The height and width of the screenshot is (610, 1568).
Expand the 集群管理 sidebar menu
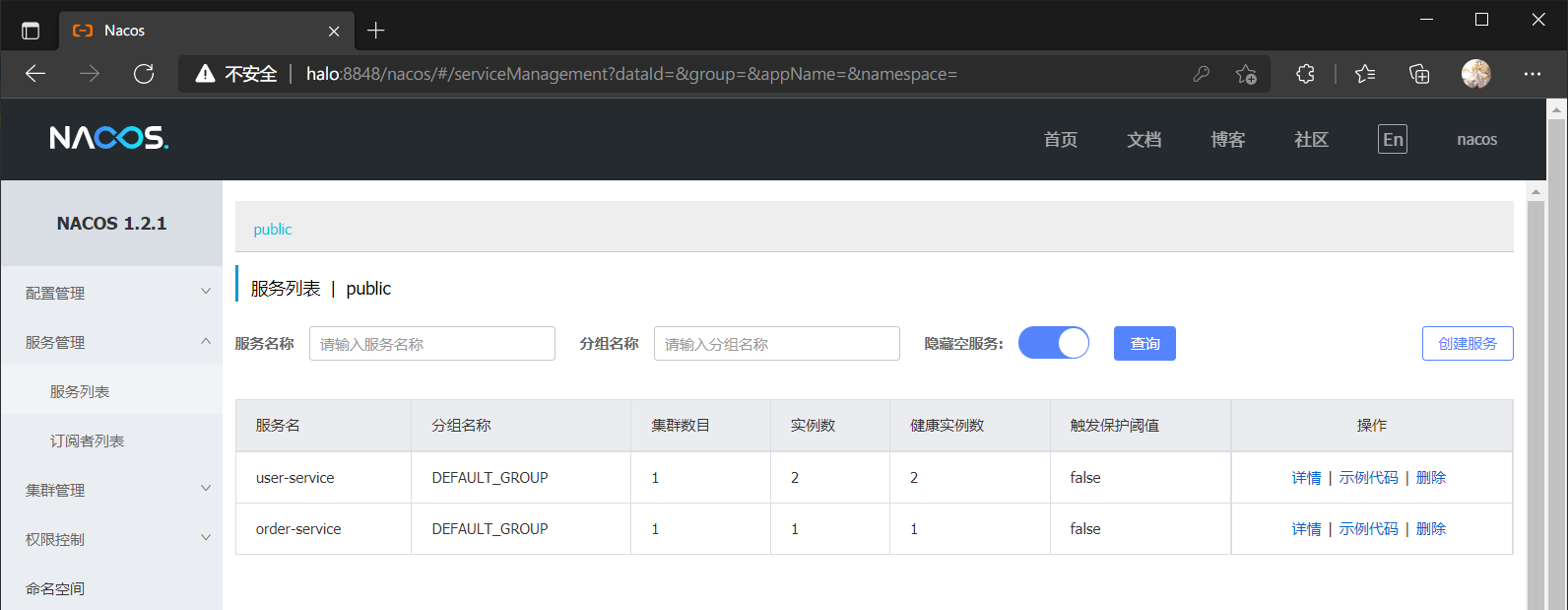(111, 490)
